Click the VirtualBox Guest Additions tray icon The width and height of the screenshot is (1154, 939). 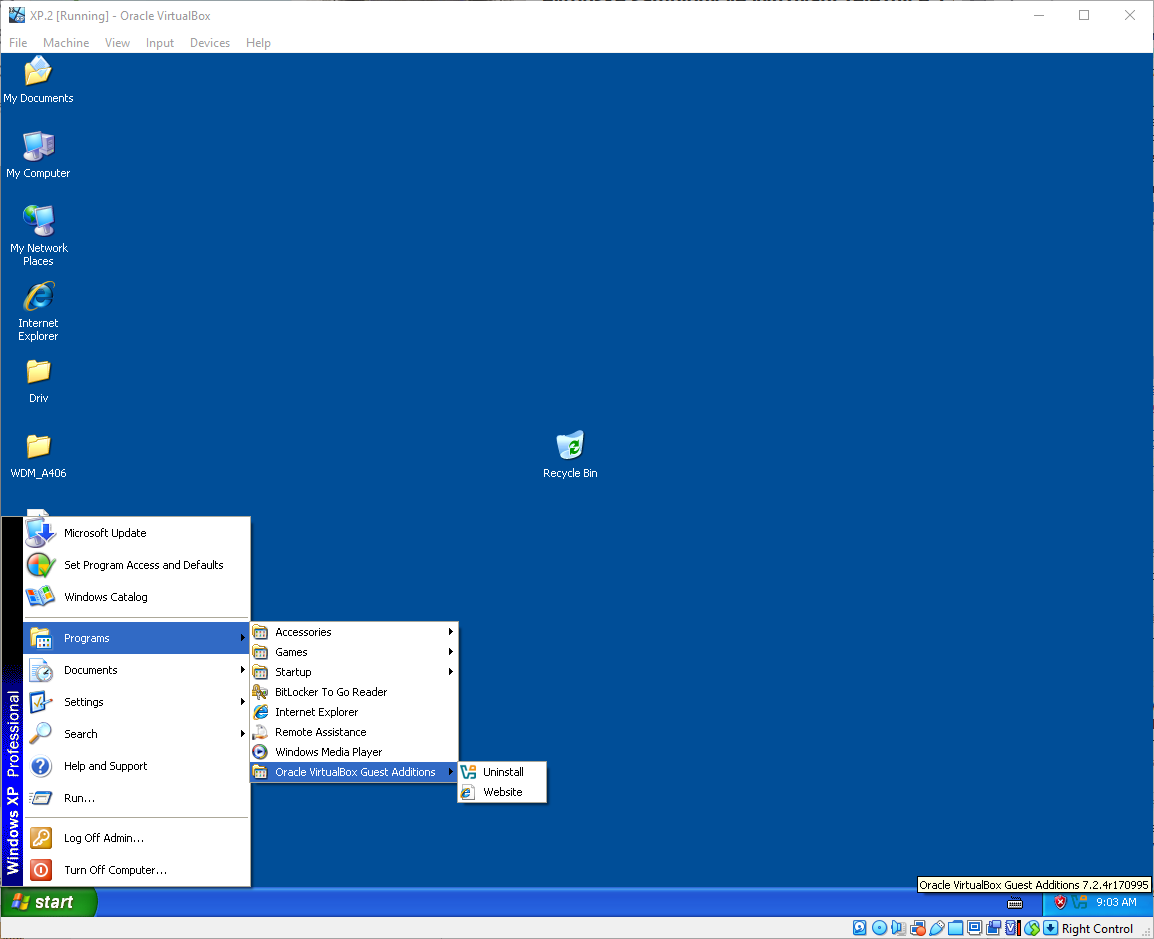pos(1080,902)
